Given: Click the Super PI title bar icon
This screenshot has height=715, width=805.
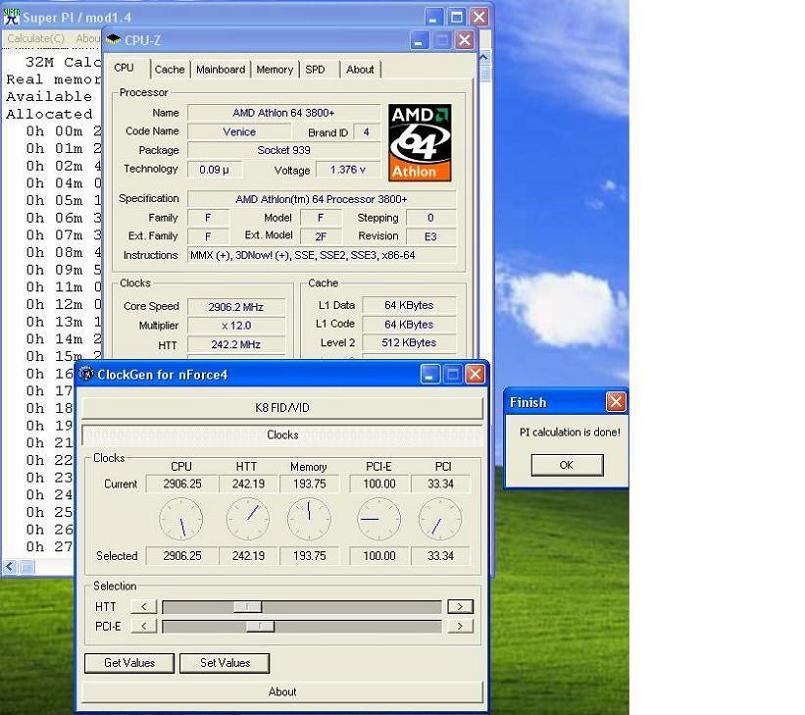Looking at the screenshot, I should [11, 17].
